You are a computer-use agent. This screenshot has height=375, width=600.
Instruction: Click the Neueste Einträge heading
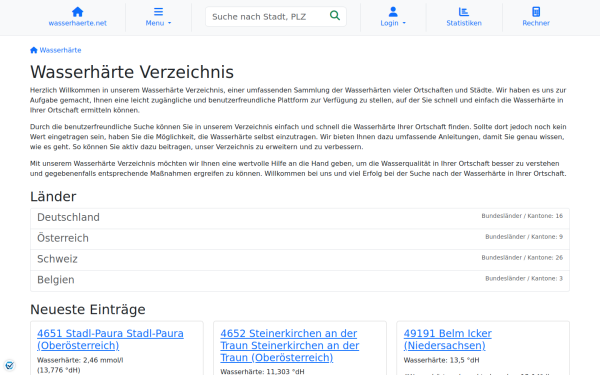click(x=88, y=309)
